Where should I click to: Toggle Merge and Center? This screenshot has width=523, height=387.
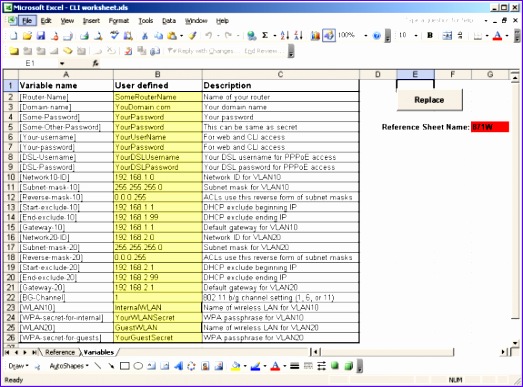(447, 35)
